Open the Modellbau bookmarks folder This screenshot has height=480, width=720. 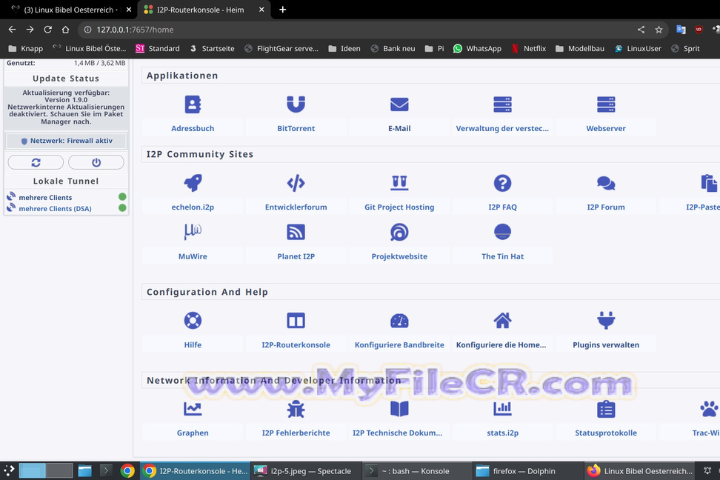[x=579, y=48]
